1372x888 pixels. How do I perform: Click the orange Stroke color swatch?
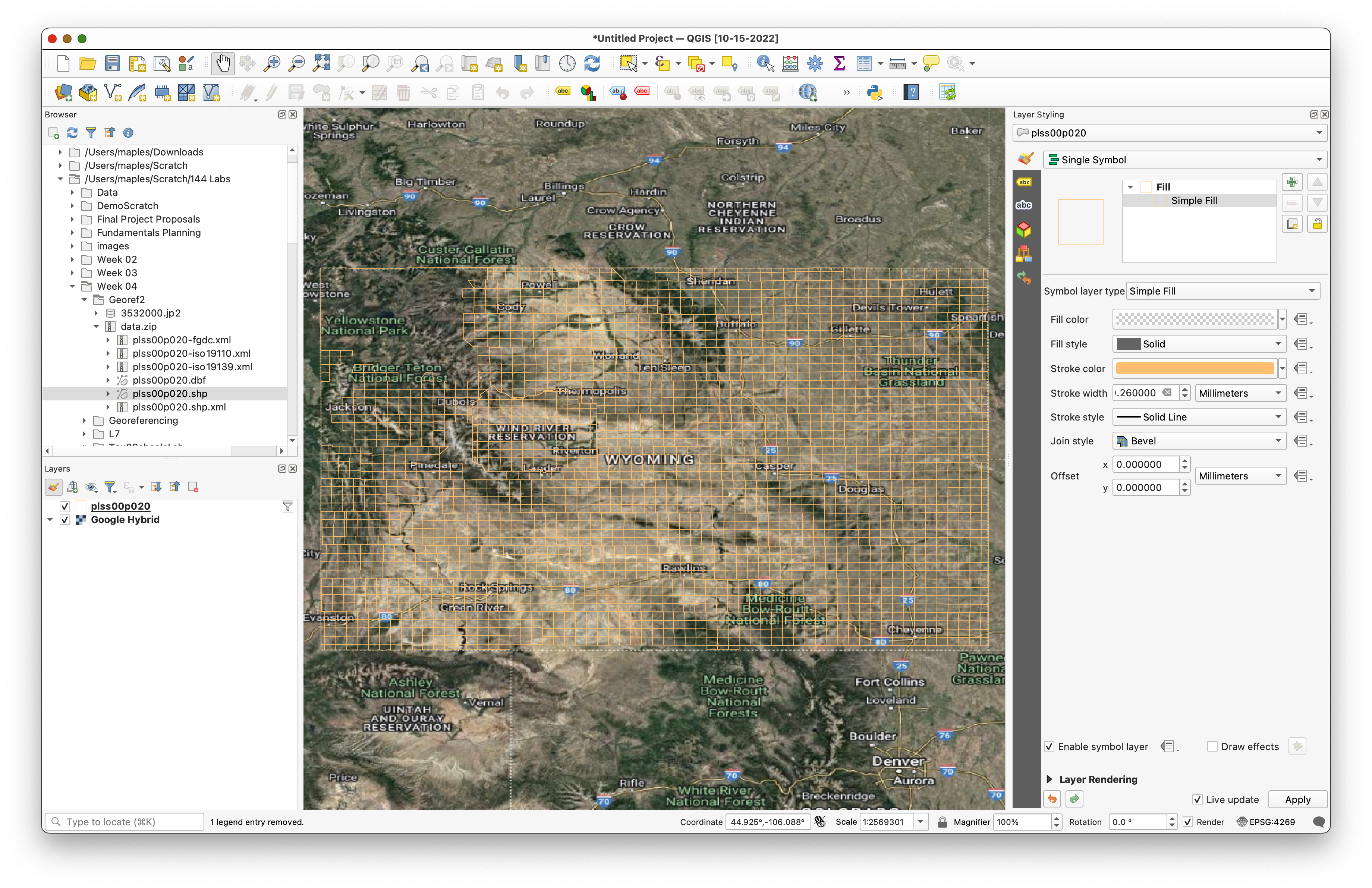coord(1195,369)
